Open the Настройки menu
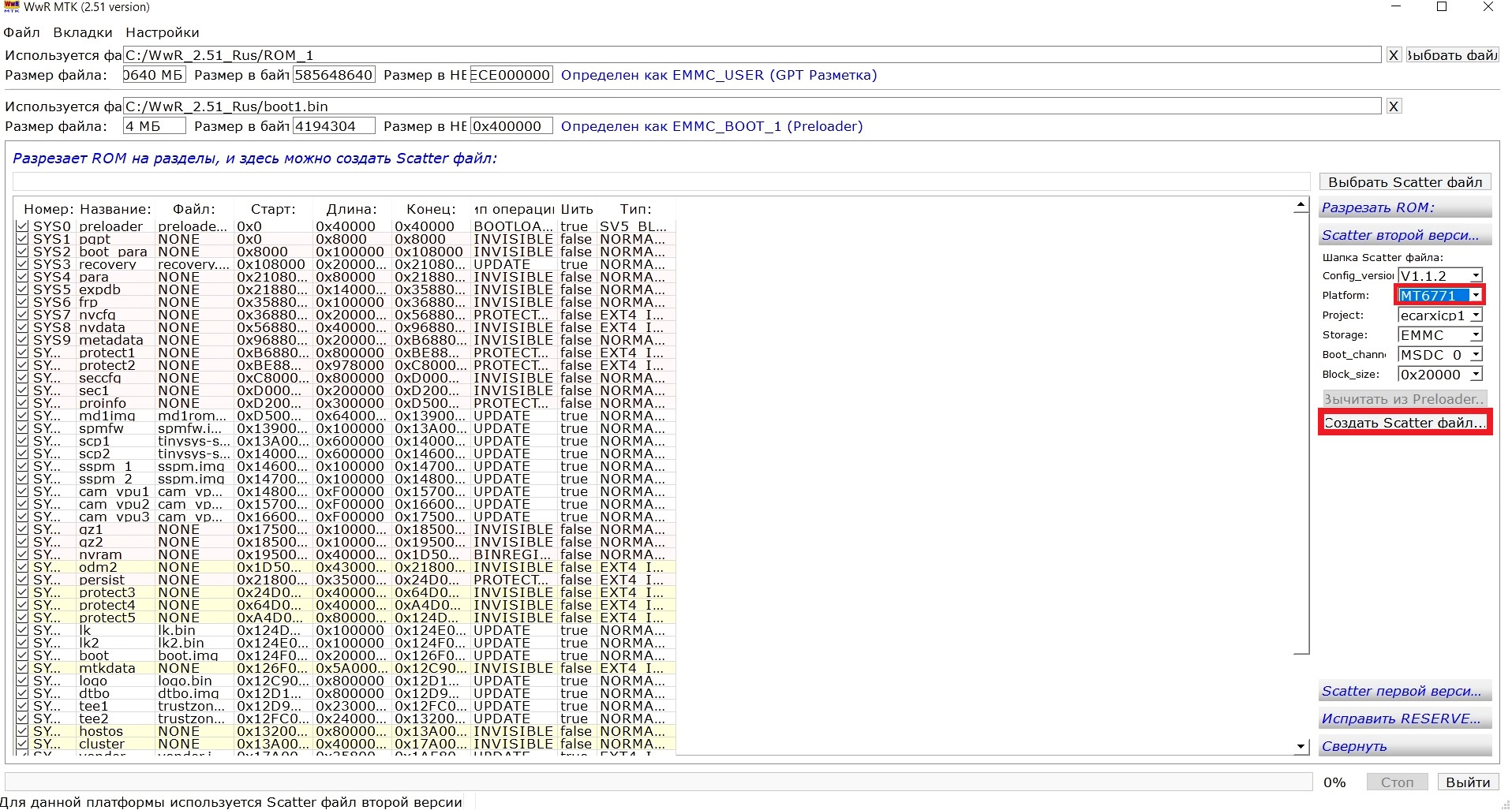Image resolution: width=1512 pixels, height=810 pixels. tap(163, 32)
